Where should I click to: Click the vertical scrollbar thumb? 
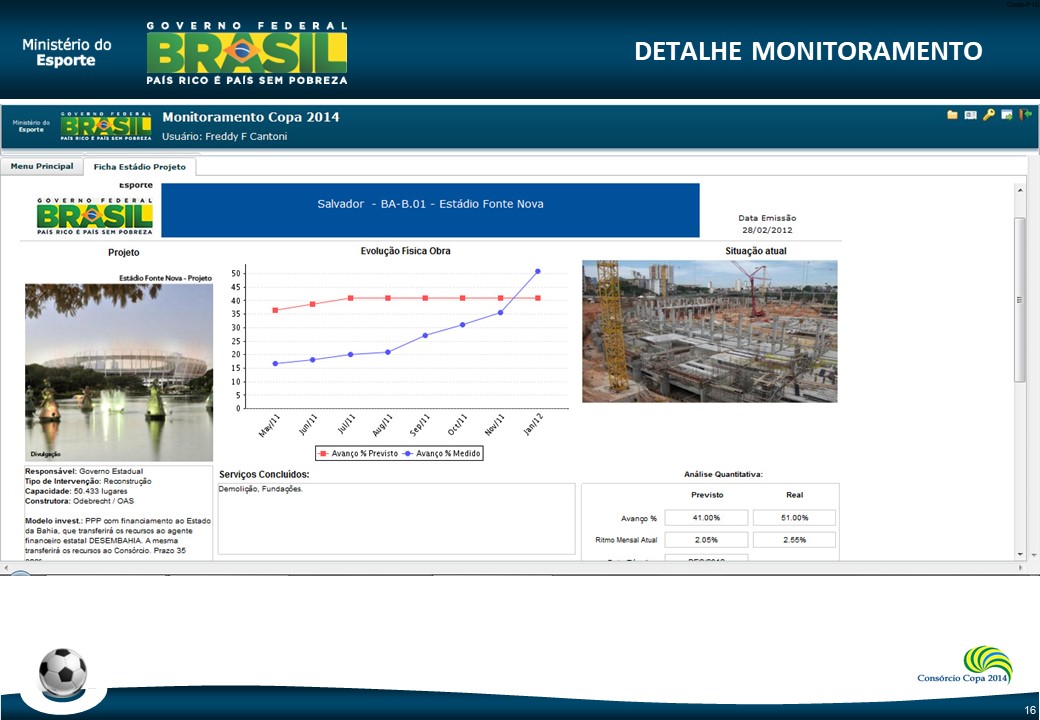pyautogui.click(x=1019, y=300)
